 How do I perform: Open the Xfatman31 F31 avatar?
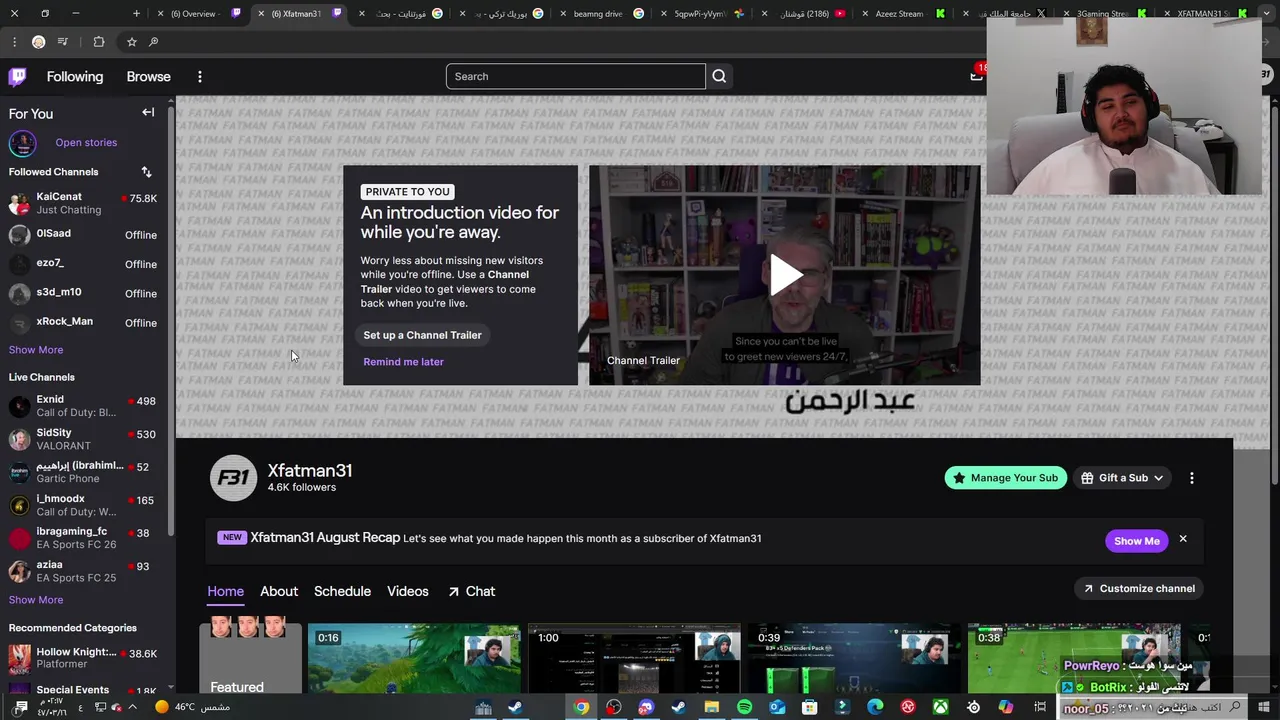pos(233,478)
